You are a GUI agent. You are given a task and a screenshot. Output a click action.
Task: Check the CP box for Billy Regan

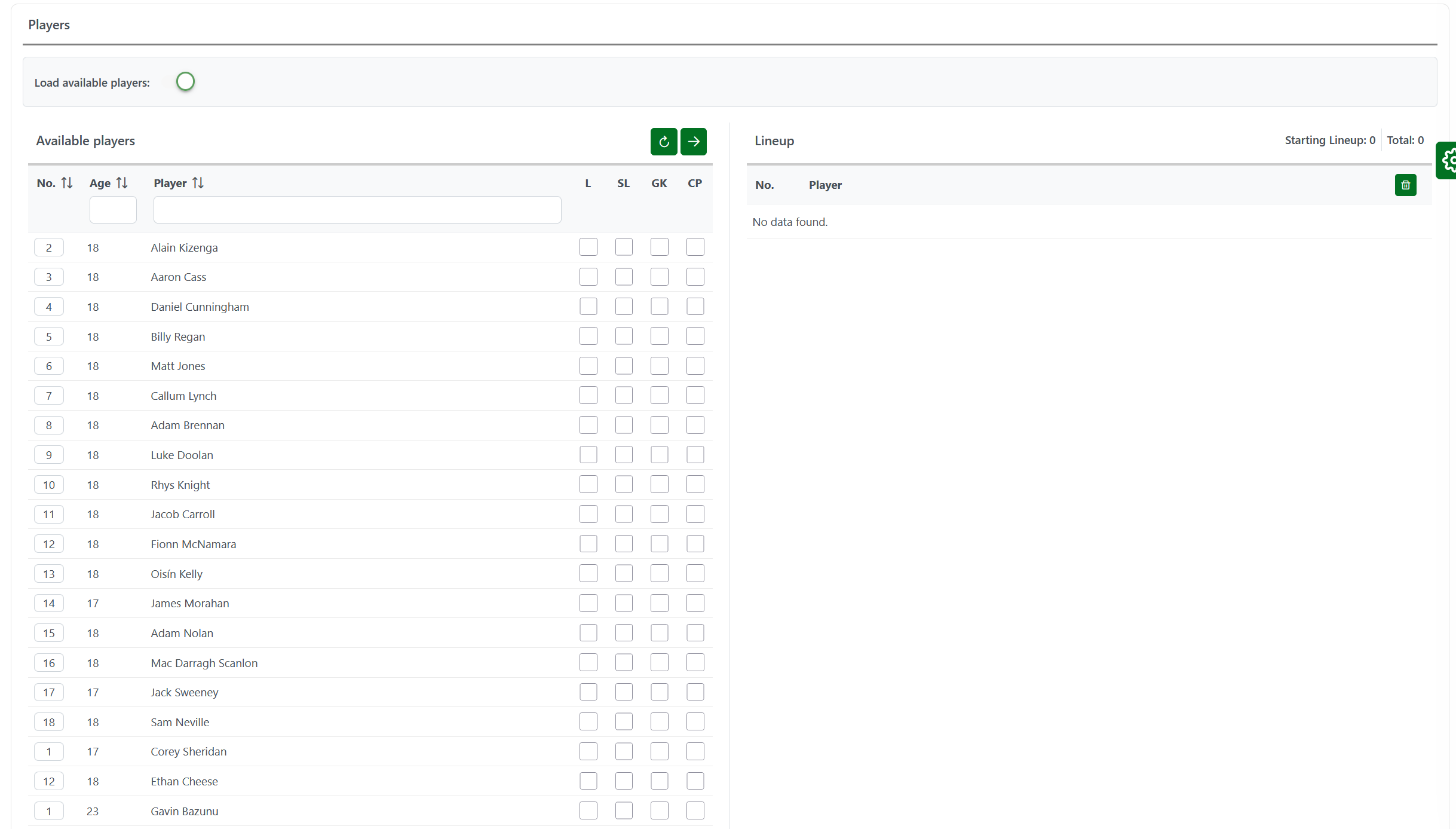(x=695, y=337)
